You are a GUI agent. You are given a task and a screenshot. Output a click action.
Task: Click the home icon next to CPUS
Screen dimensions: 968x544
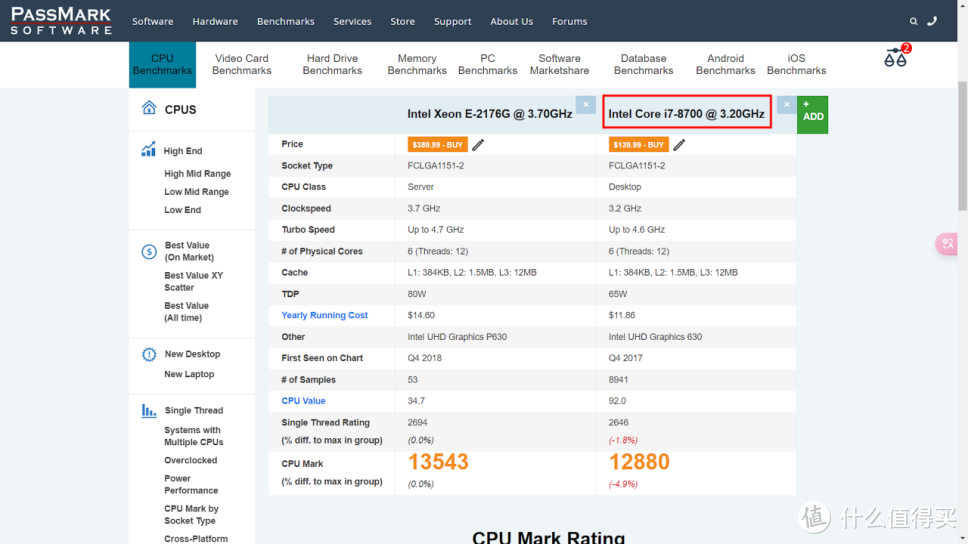click(x=149, y=108)
